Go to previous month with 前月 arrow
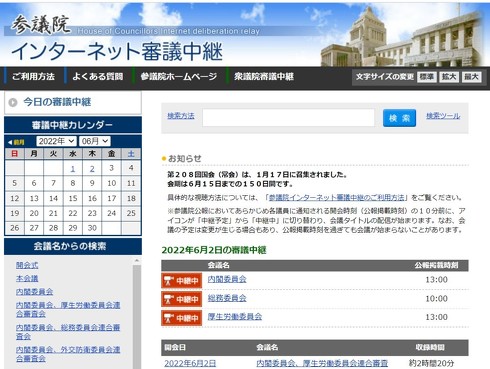The width and height of the screenshot is (490, 369). tap(16, 142)
